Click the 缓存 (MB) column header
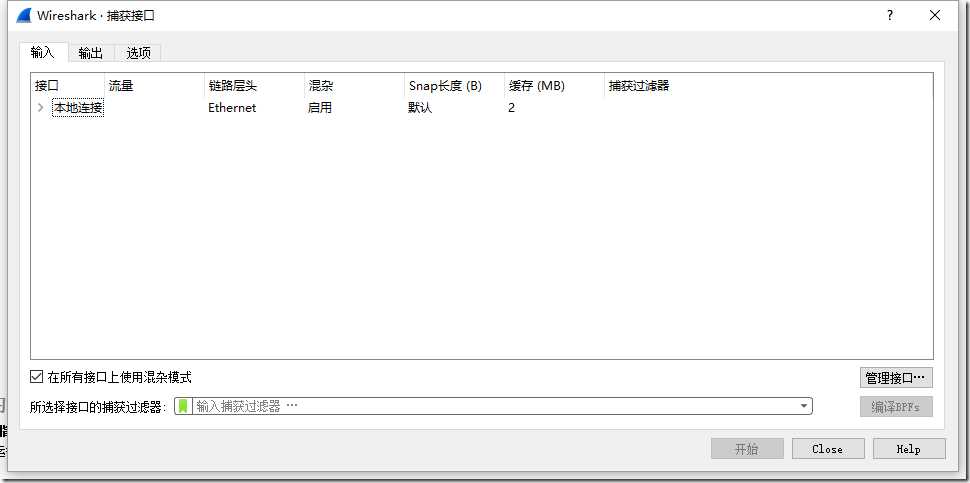970x483 pixels. [x=555, y=86]
